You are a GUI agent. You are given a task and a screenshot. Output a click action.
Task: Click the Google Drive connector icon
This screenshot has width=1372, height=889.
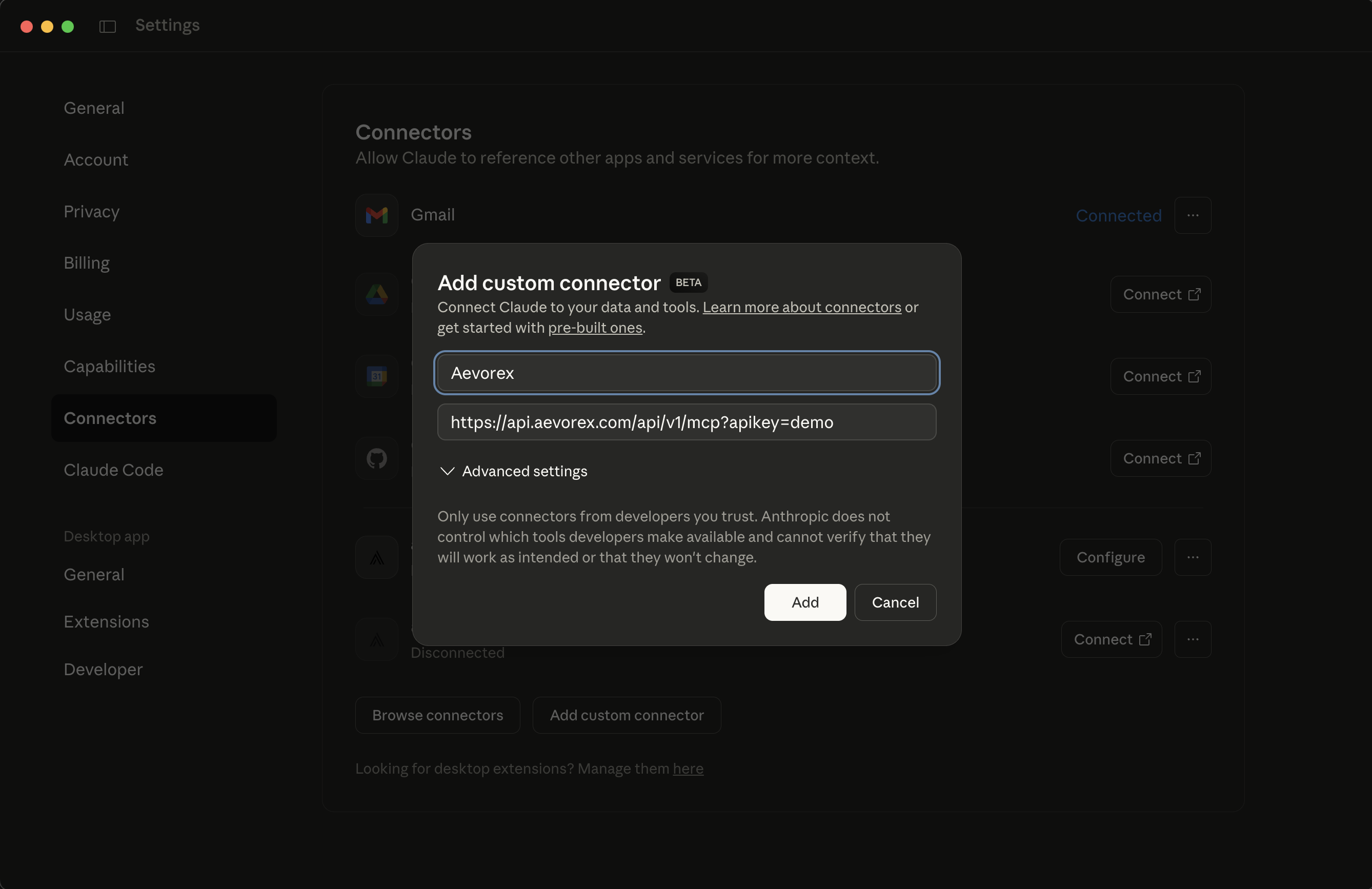pos(376,294)
